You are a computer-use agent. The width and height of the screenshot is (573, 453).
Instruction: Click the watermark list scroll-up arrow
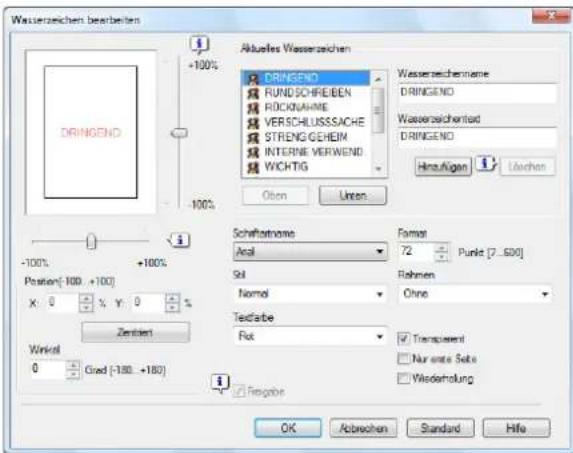tap(379, 79)
